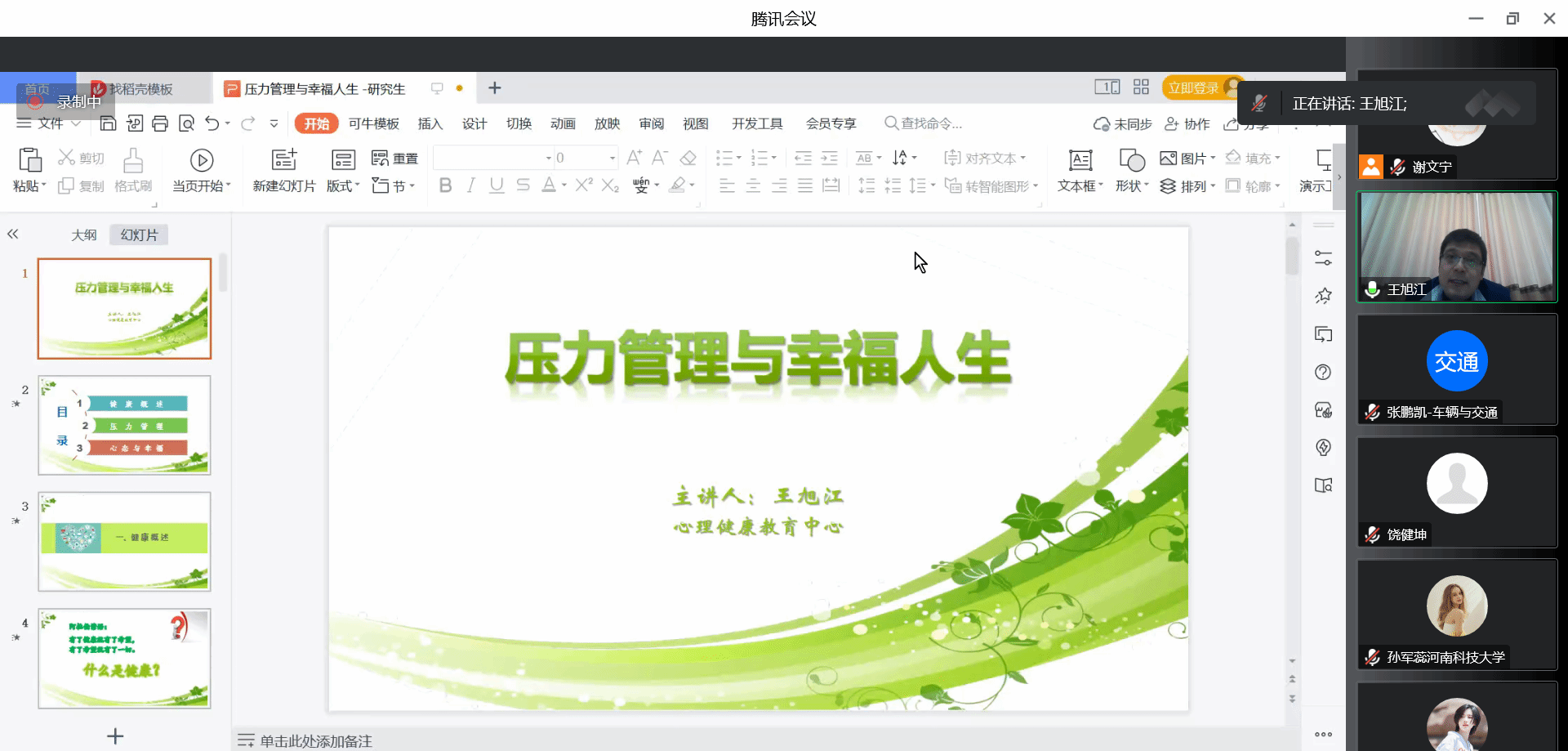This screenshot has height=751, width=1568.
Task: Switch to 大纲 outline tab
Action: point(84,235)
